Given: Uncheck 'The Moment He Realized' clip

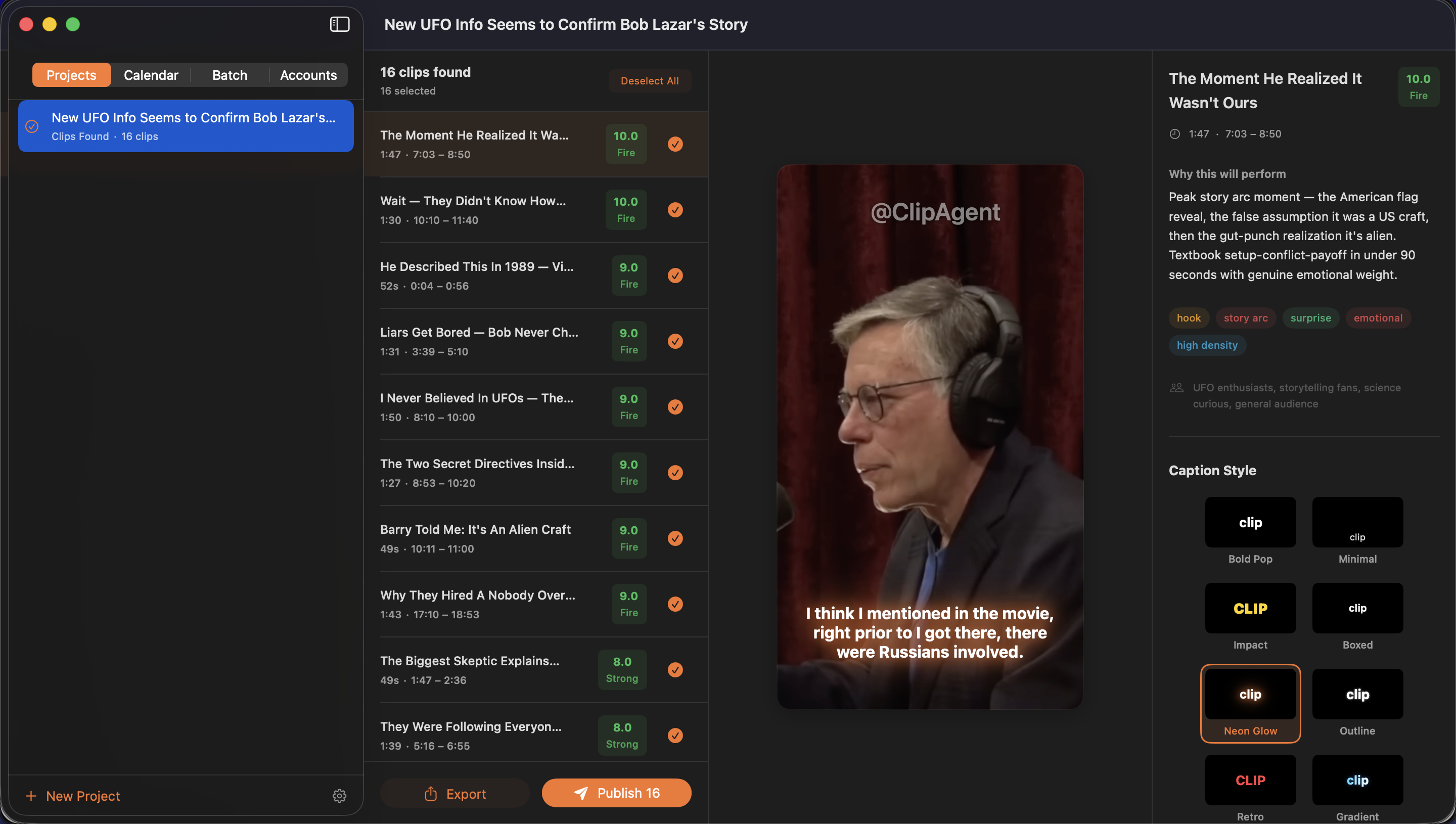Looking at the screenshot, I should [675, 144].
